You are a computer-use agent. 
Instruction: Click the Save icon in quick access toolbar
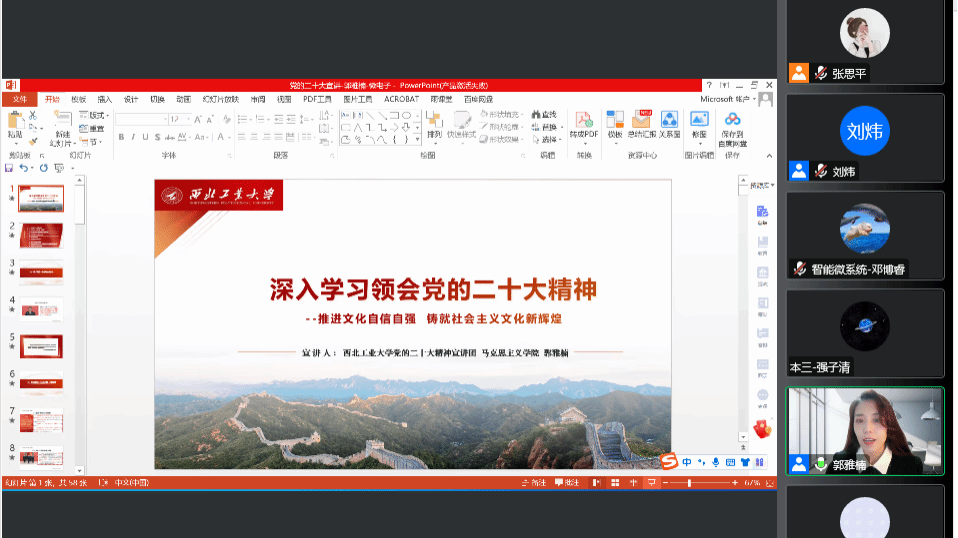11,168
